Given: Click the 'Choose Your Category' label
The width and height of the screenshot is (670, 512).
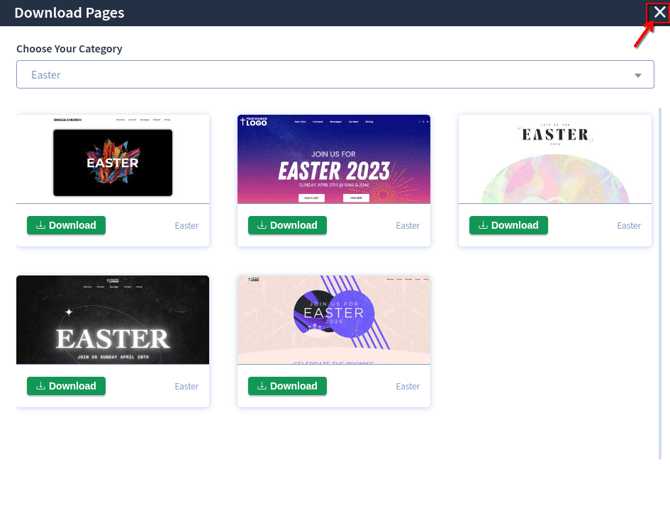Looking at the screenshot, I should click(69, 48).
